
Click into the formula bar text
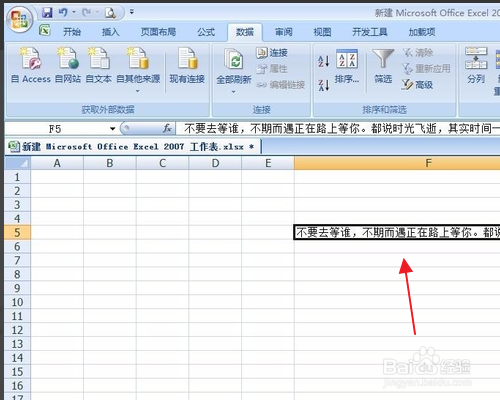click(x=337, y=129)
